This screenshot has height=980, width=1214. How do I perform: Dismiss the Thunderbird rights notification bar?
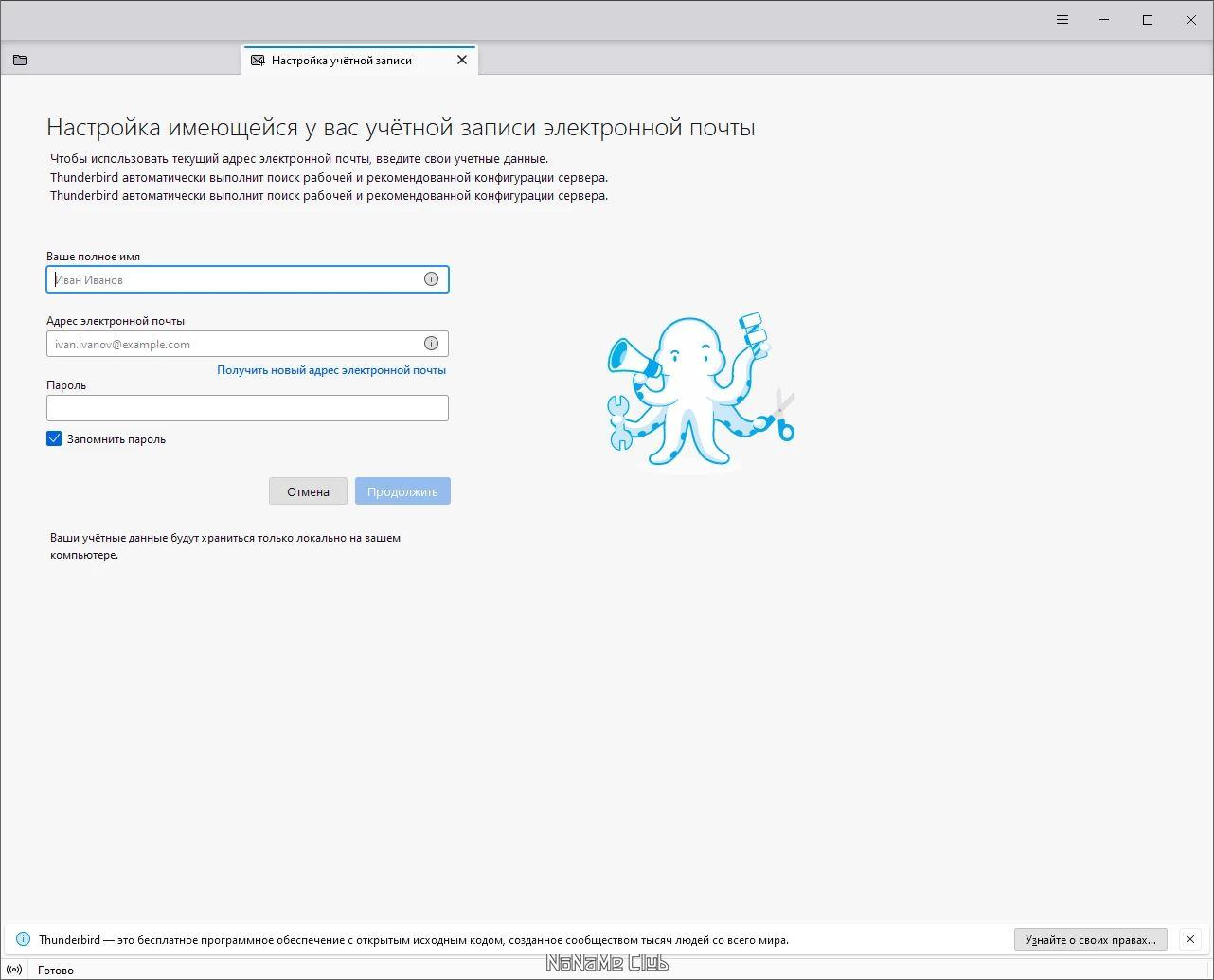pos(1190,939)
